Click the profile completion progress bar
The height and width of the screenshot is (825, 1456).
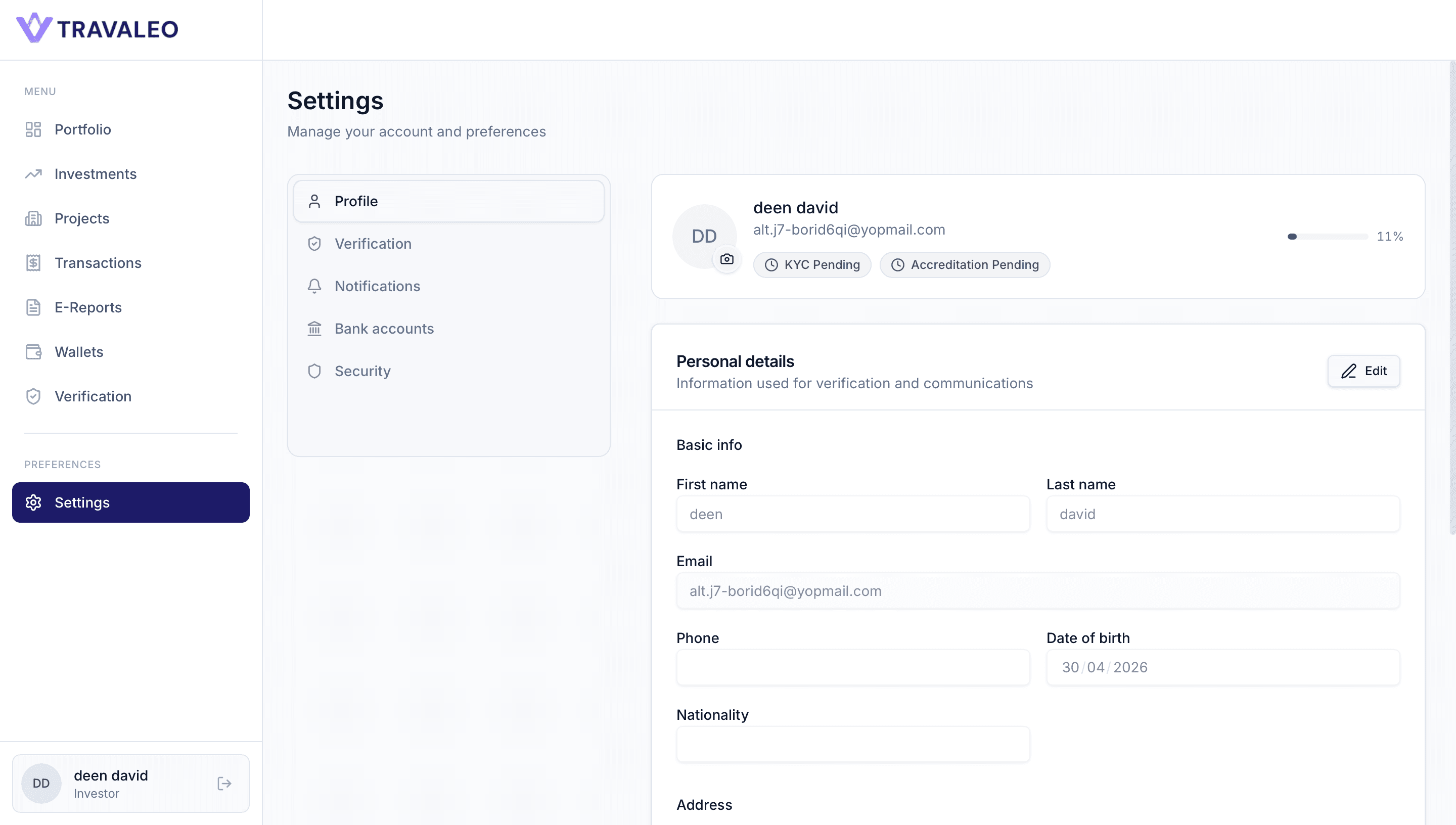click(1328, 236)
